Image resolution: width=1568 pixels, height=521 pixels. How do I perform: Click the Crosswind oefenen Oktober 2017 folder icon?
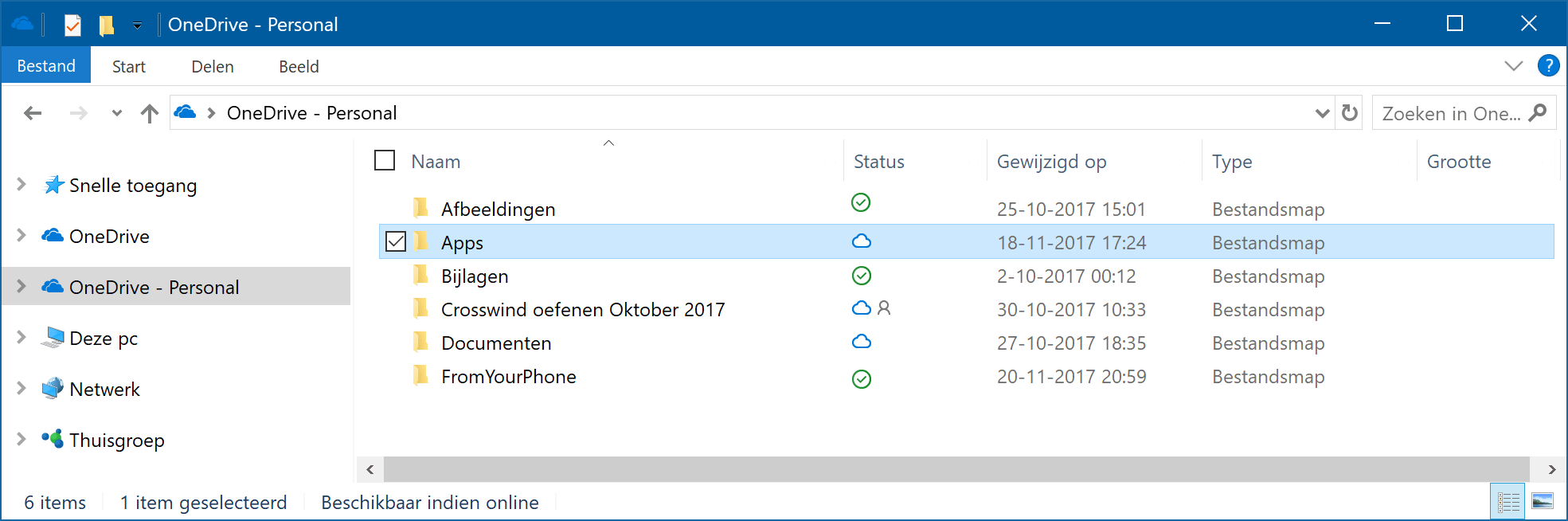[421, 308]
